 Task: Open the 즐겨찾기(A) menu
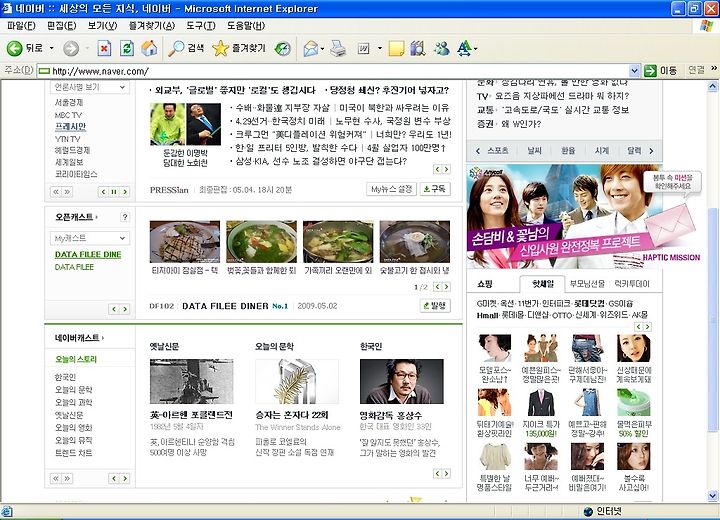[x=152, y=25]
